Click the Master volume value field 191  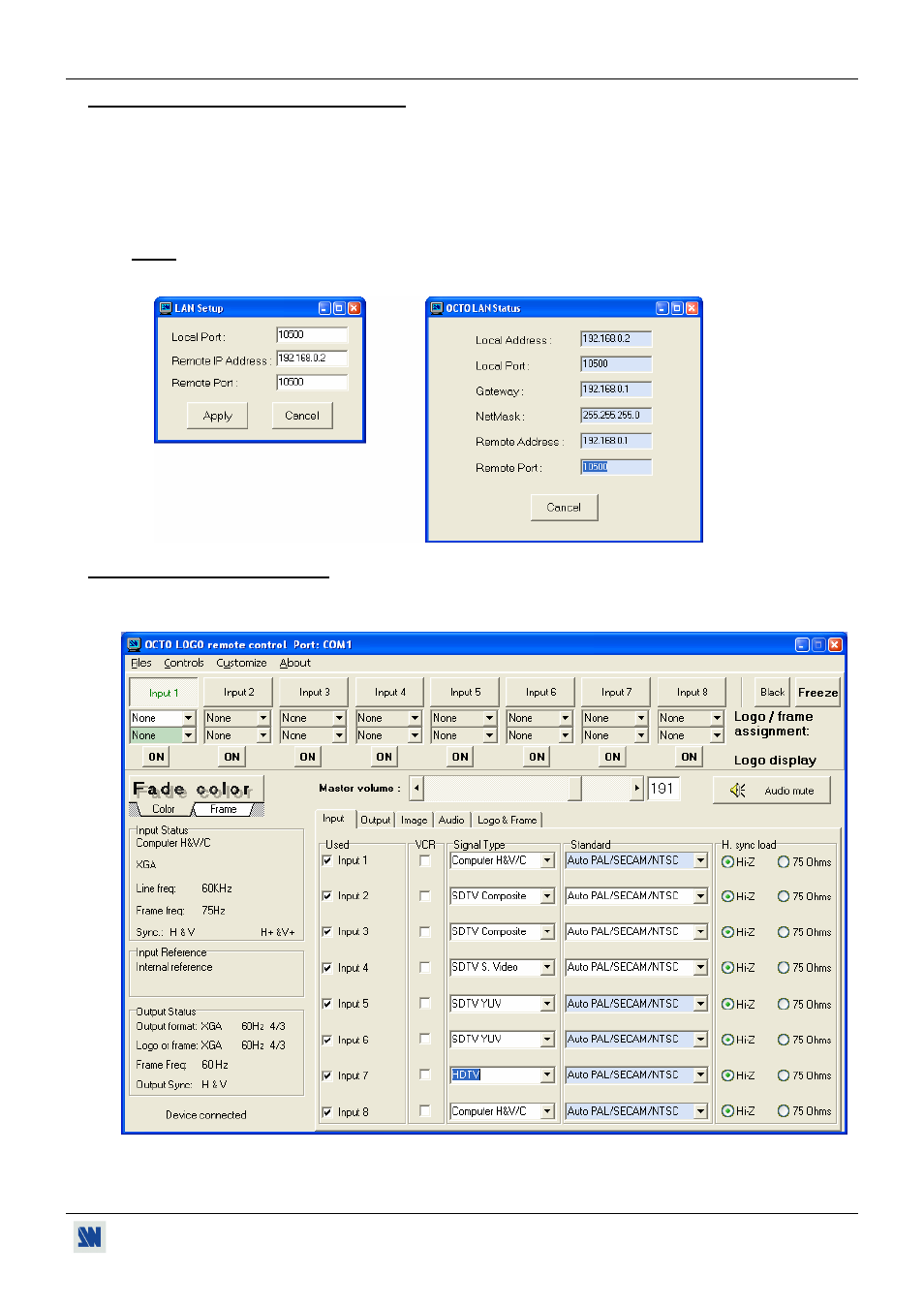pos(663,789)
